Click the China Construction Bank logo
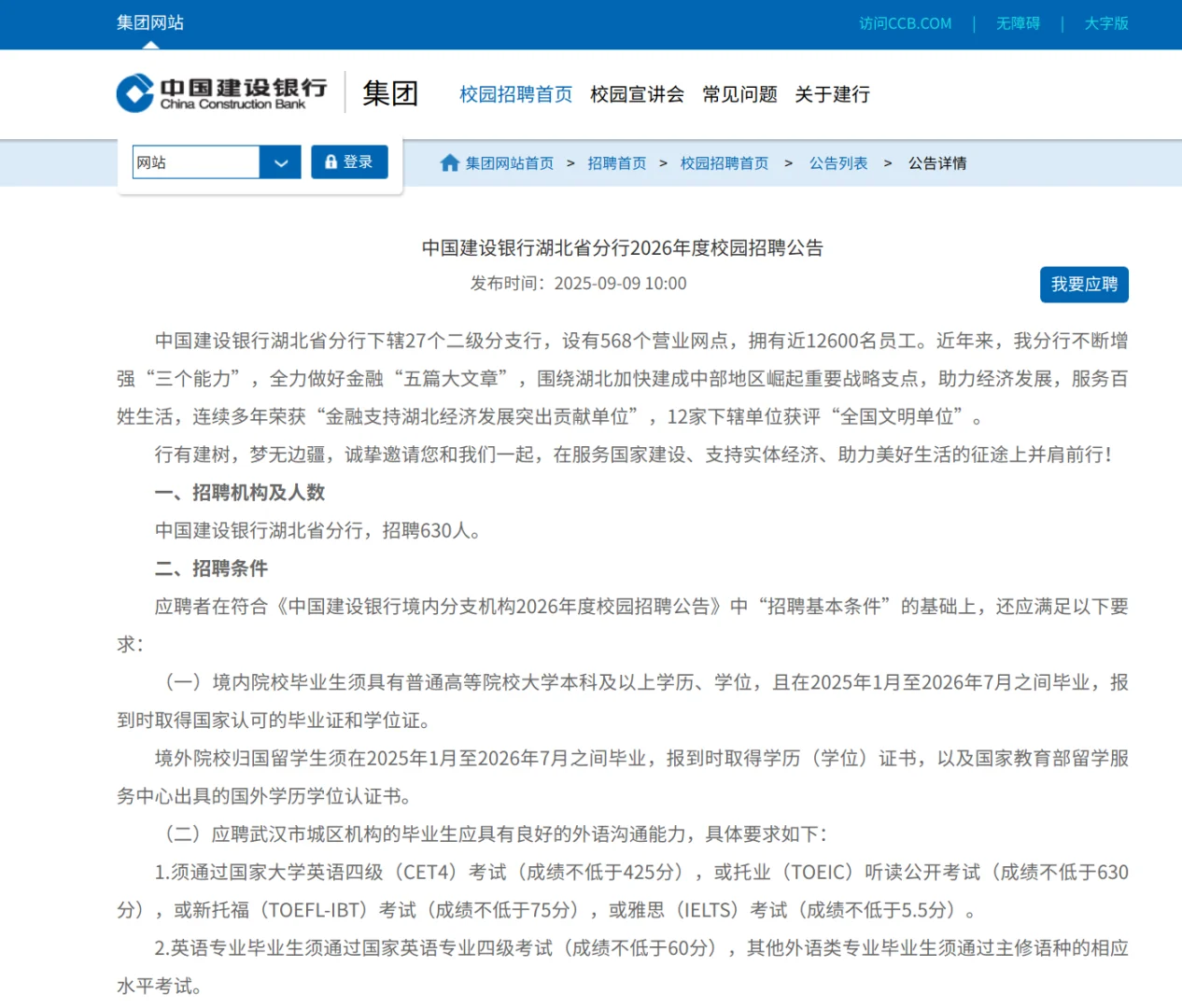1182x1008 pixels. tap(221, 93)
